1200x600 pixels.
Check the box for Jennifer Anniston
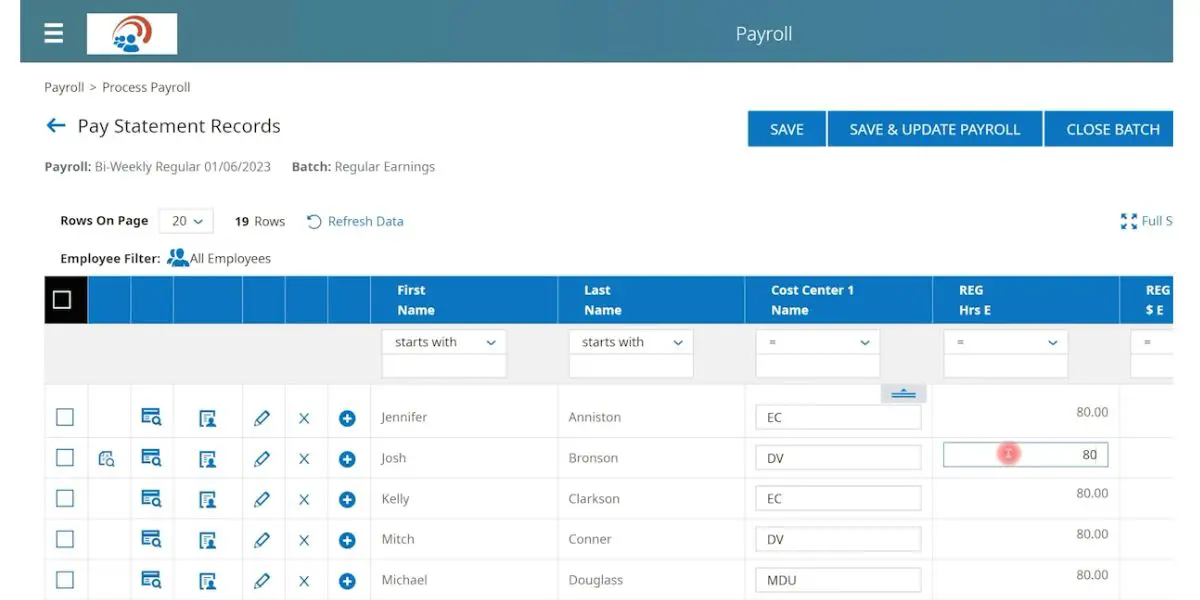[65, 417]
